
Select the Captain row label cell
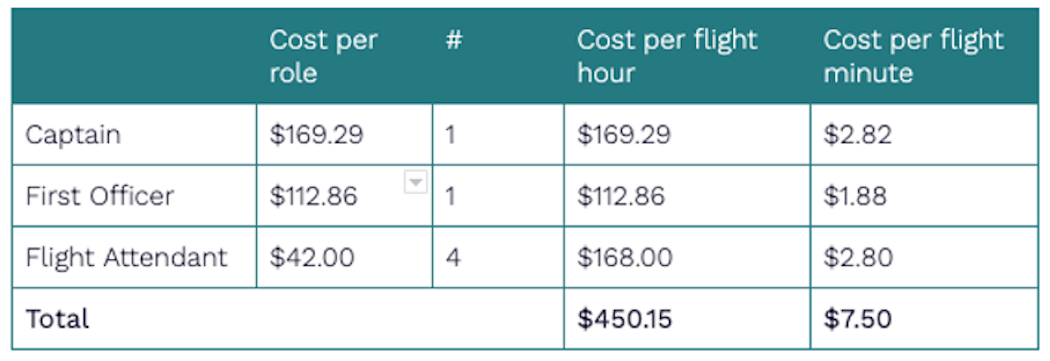point(135,134)
